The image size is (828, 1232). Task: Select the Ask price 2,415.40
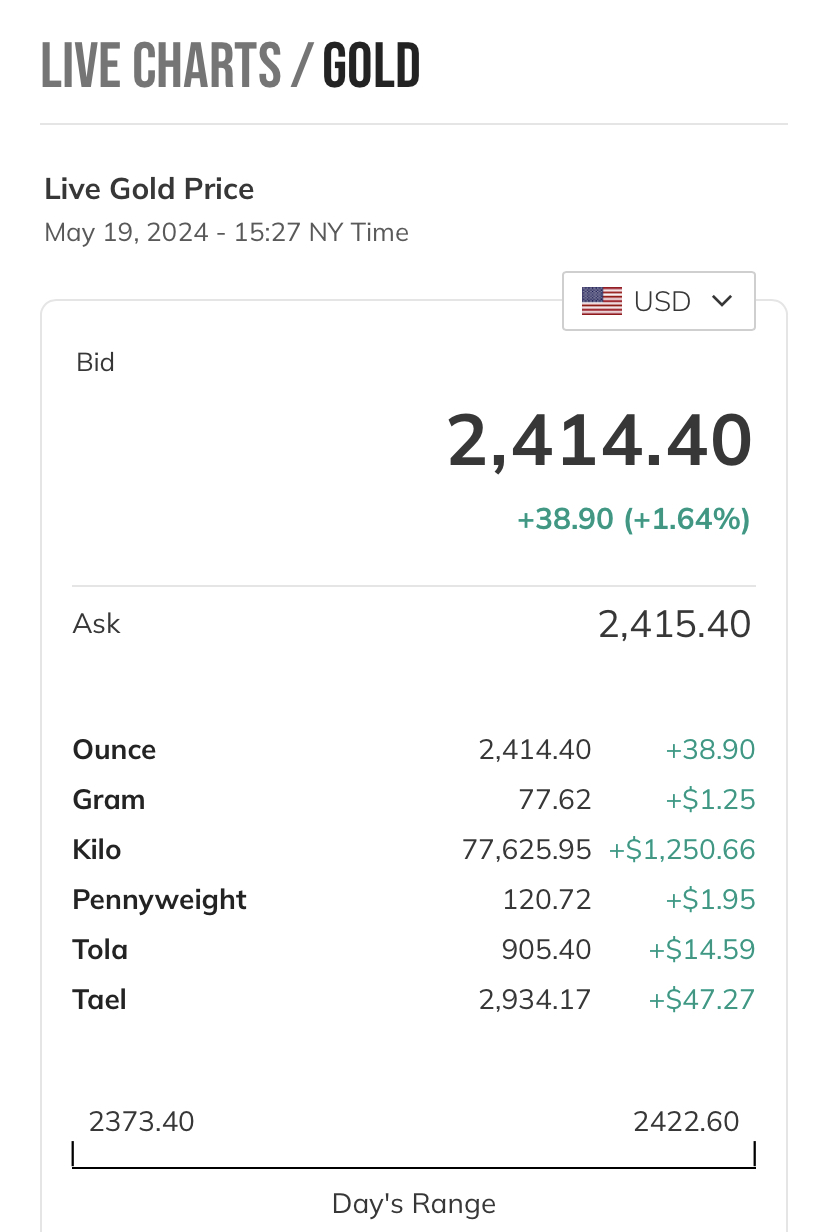click(674, 624)
